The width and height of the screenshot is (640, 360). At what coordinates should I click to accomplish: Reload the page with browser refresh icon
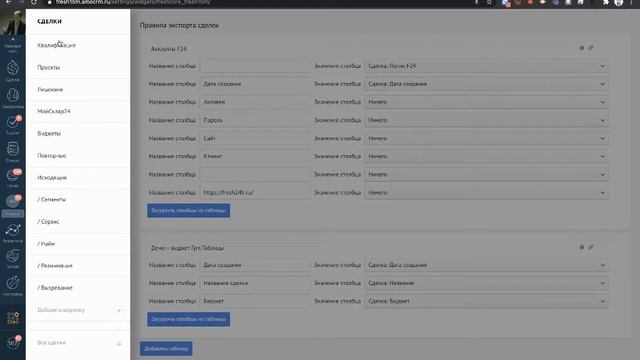[34, 2]
